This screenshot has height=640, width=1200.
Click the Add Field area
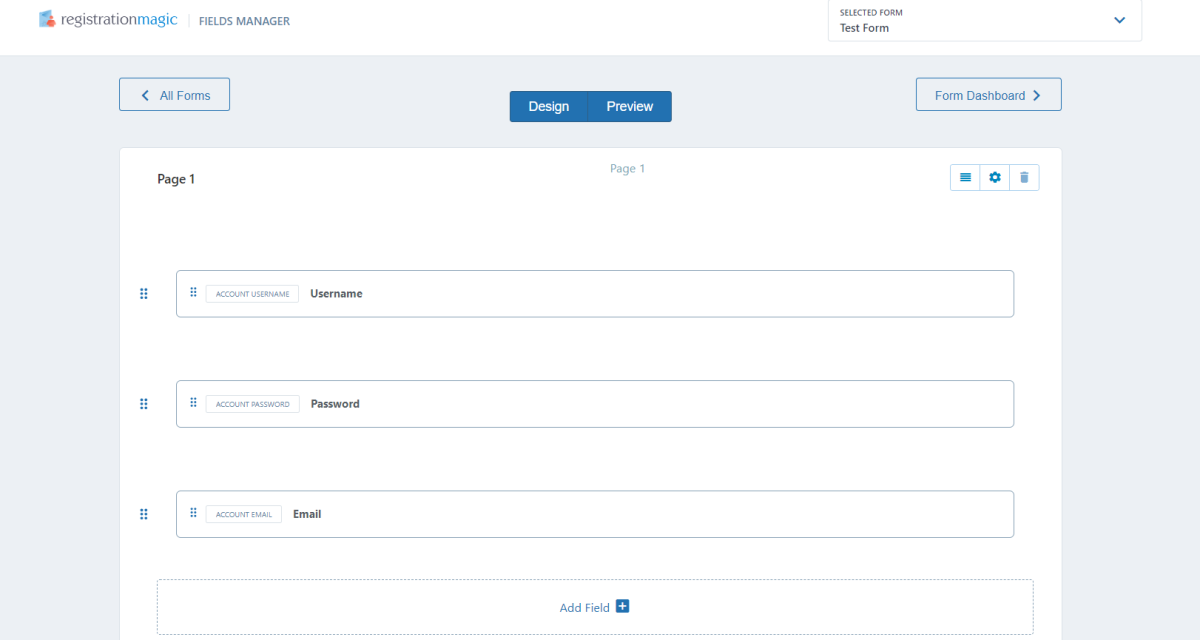pyautogui.click(x=584, y=607)
